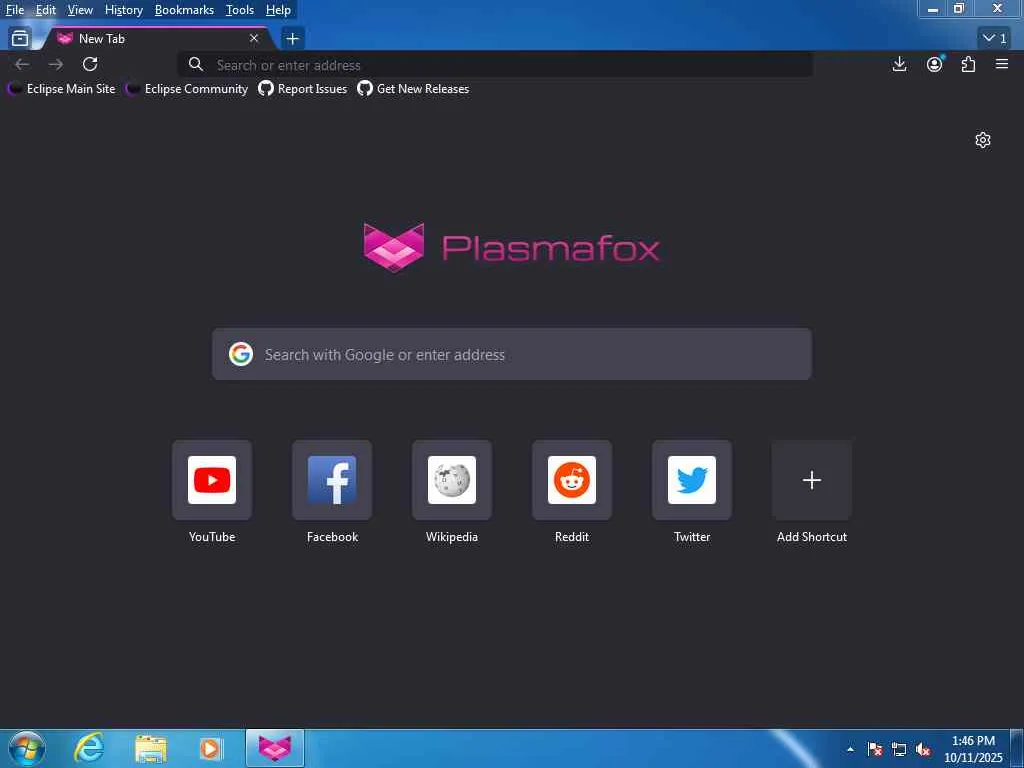The height and width of the screenshot is (768, 1024).
Task: Open the Facebook shortcut tile
Action: tap(332, 480)
